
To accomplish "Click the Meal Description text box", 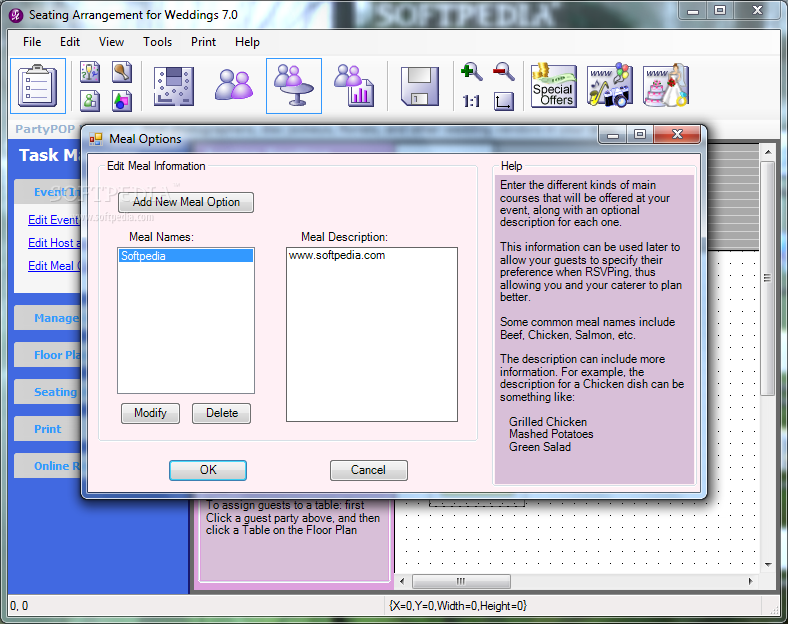I will [372, 334].
